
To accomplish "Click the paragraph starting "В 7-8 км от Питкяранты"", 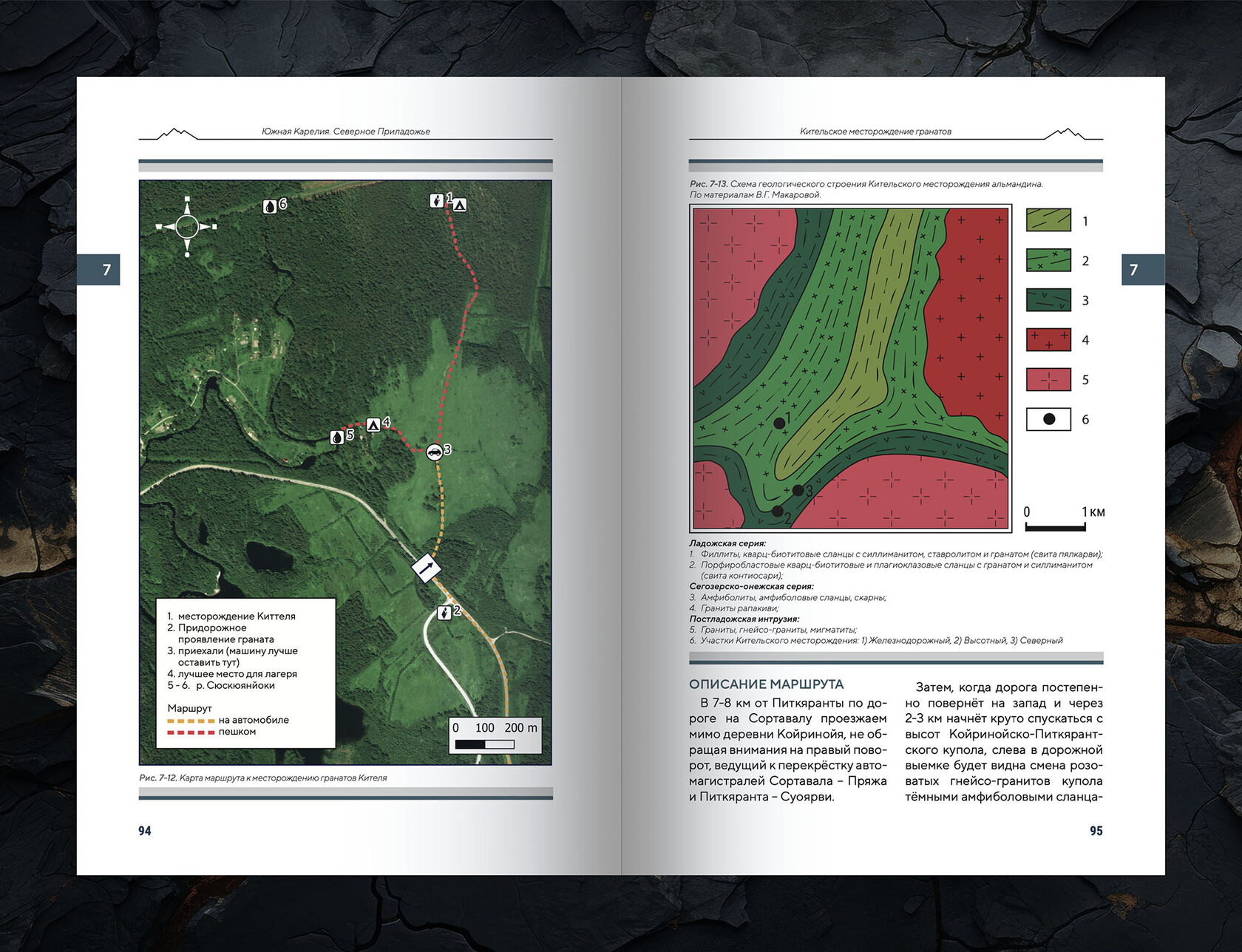I will (788, 749).
